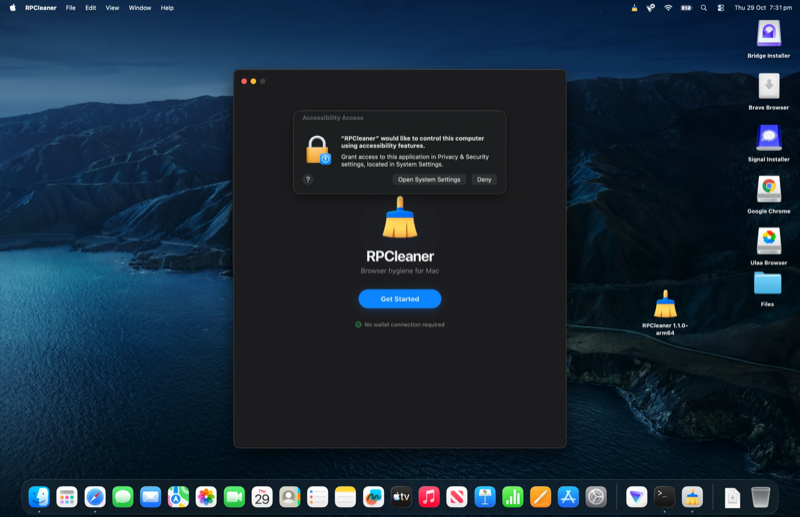Launch Safari from the Dock

coord(95,497)
